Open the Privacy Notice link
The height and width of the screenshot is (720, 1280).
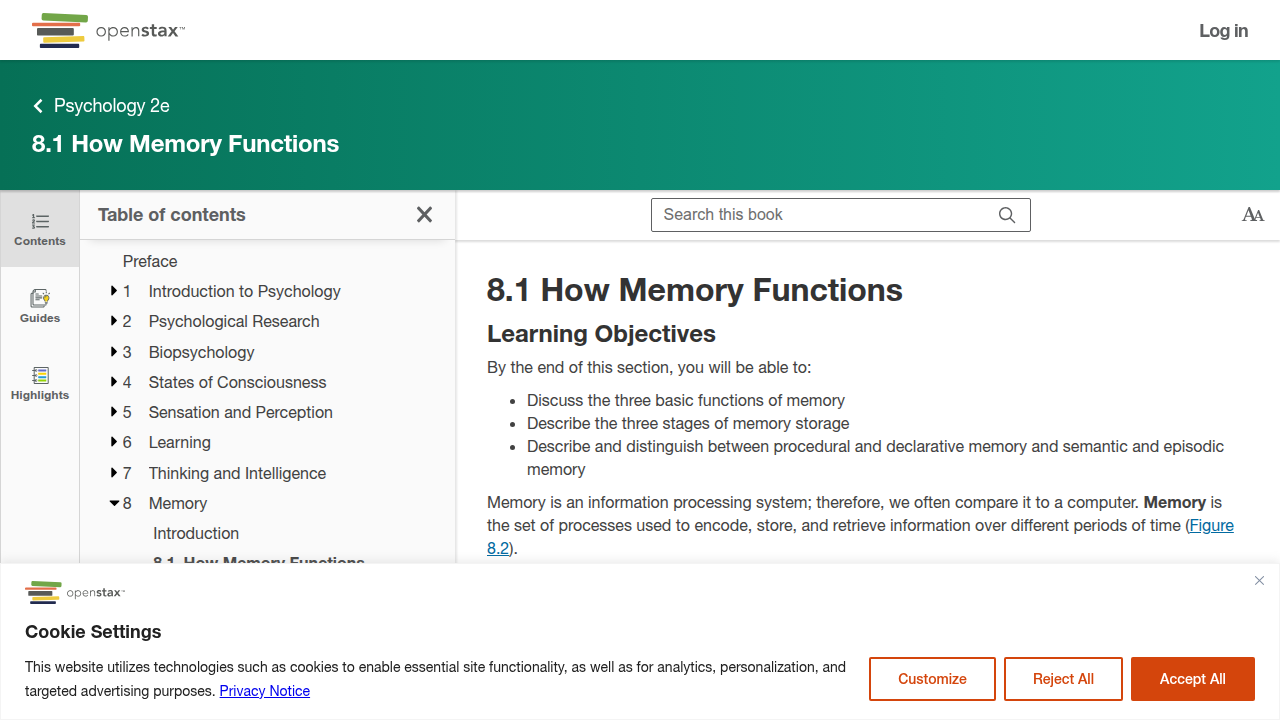[265, 691]
